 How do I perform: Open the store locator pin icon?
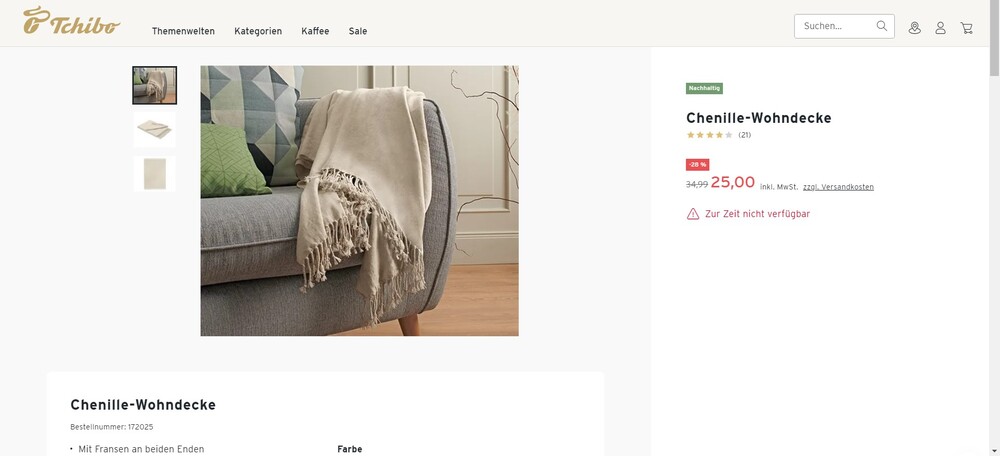click(915, 27)
